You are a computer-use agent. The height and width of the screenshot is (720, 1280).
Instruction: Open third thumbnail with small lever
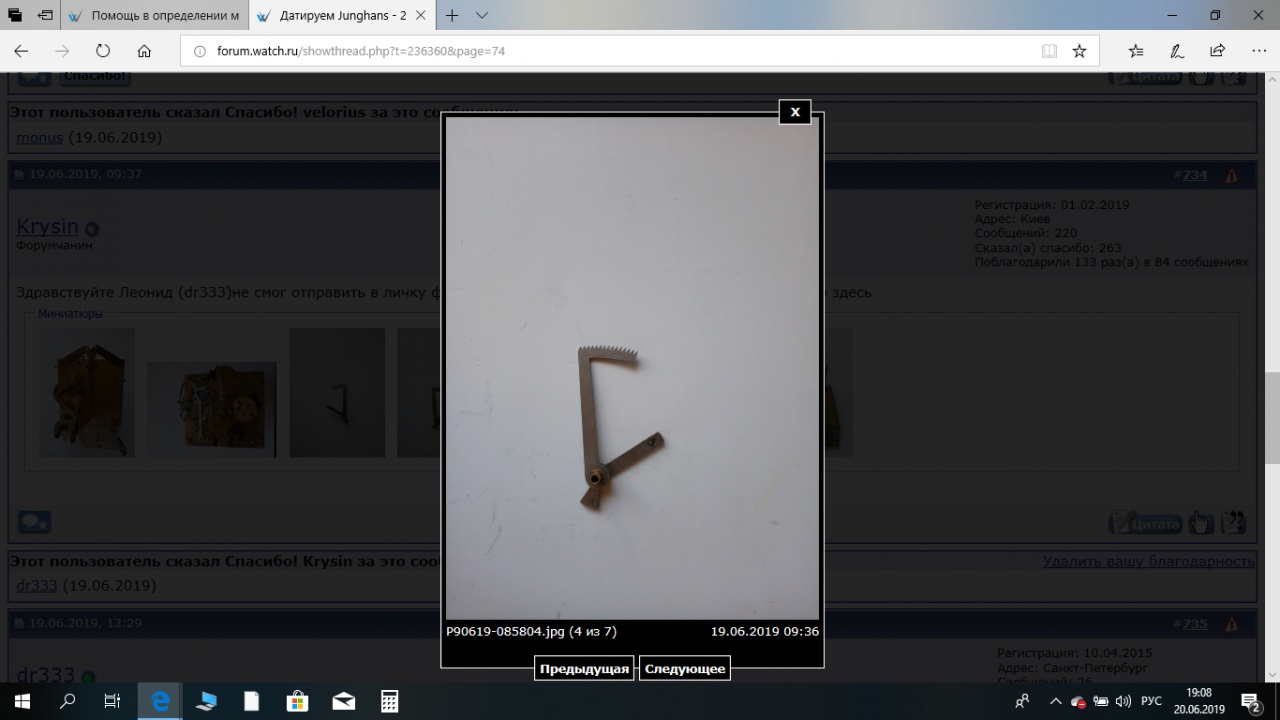coord(337,392)
